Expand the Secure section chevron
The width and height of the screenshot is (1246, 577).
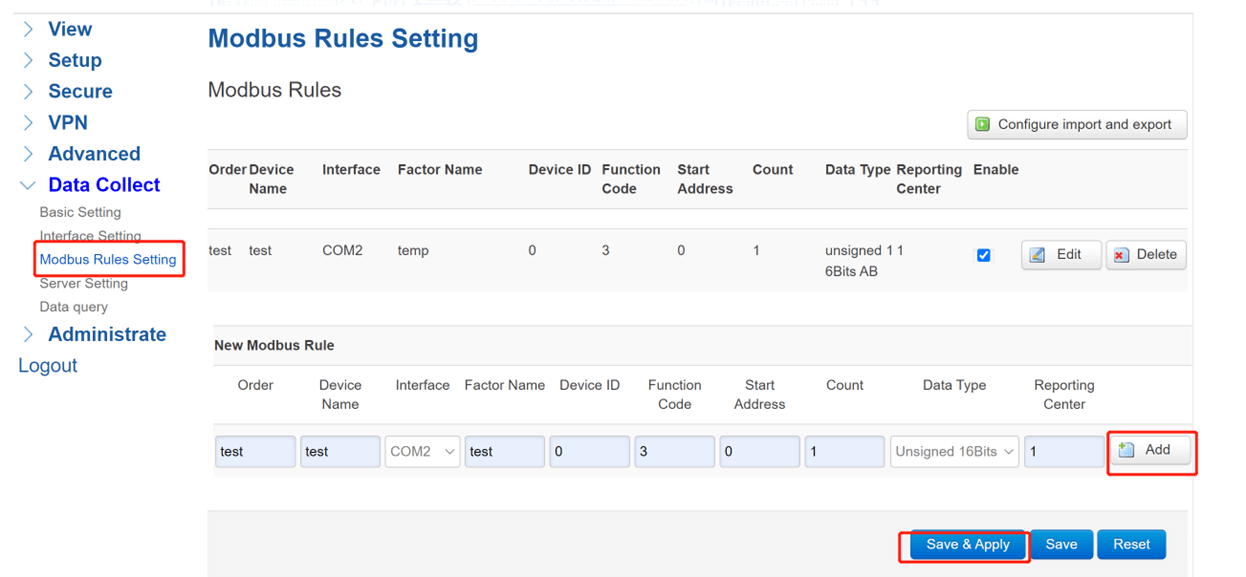[28, 92]
